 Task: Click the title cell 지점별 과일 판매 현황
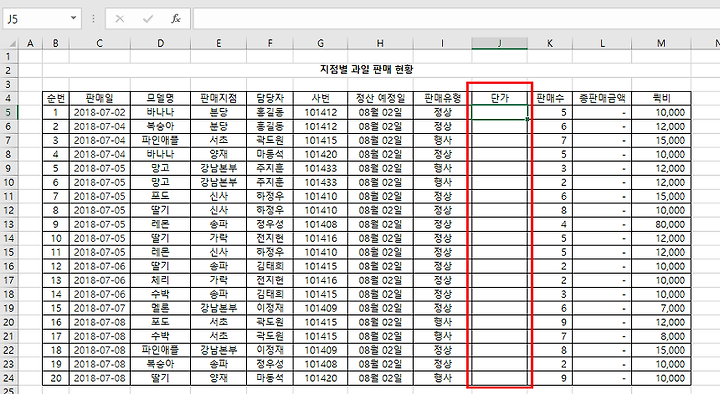[366, 70]
